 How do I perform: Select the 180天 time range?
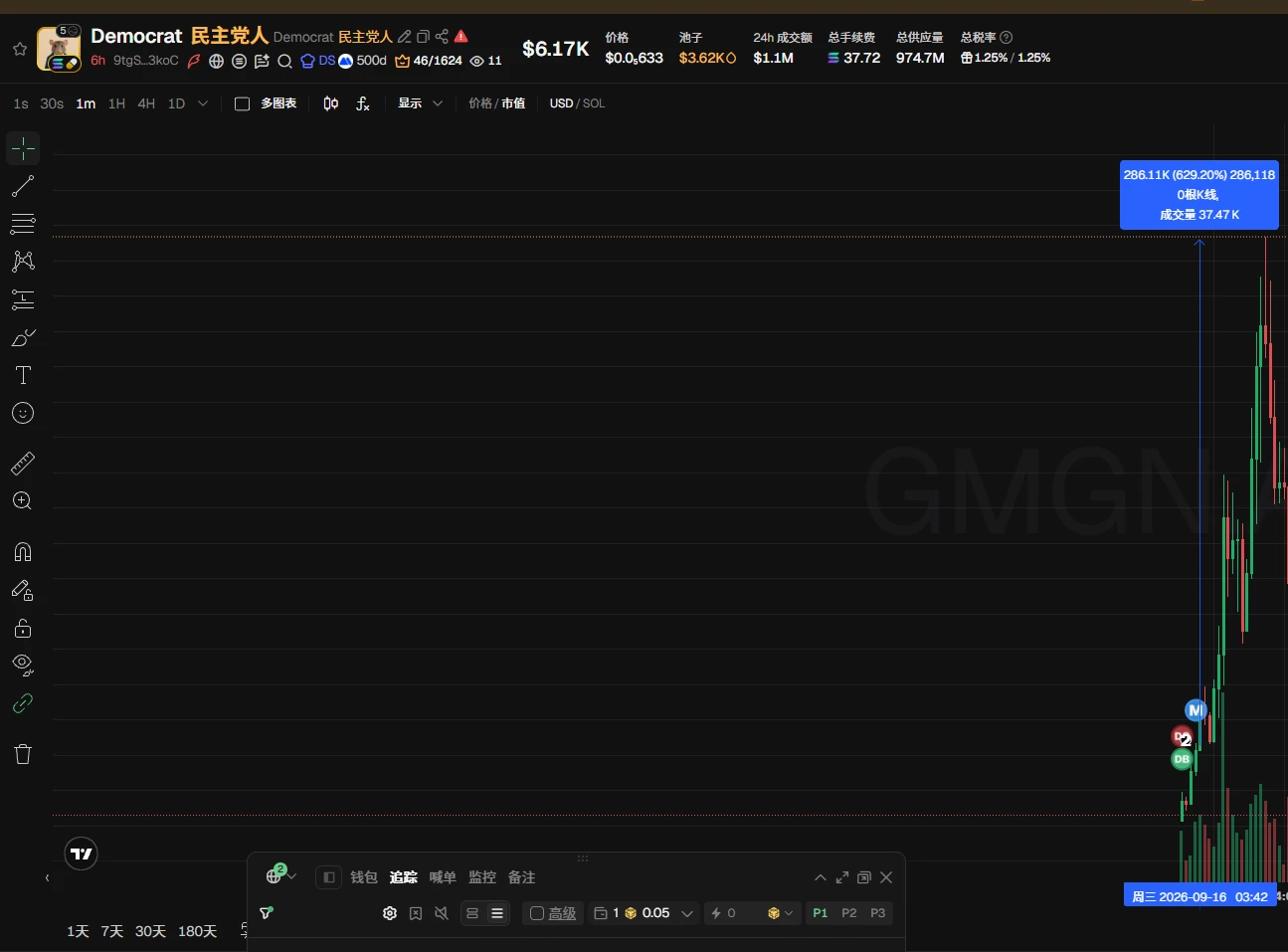point(197,931)
